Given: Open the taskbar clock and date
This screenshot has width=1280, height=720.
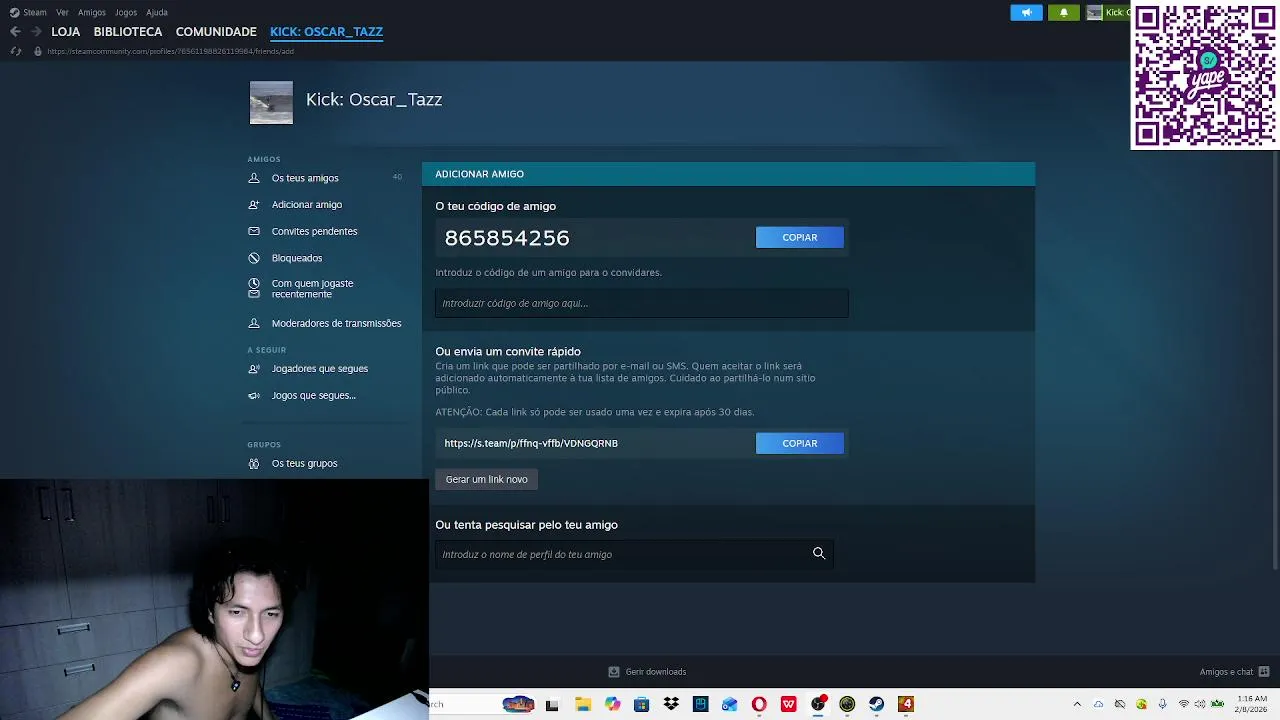Looking at the screenshot, I should click(x=1252, y=704).
